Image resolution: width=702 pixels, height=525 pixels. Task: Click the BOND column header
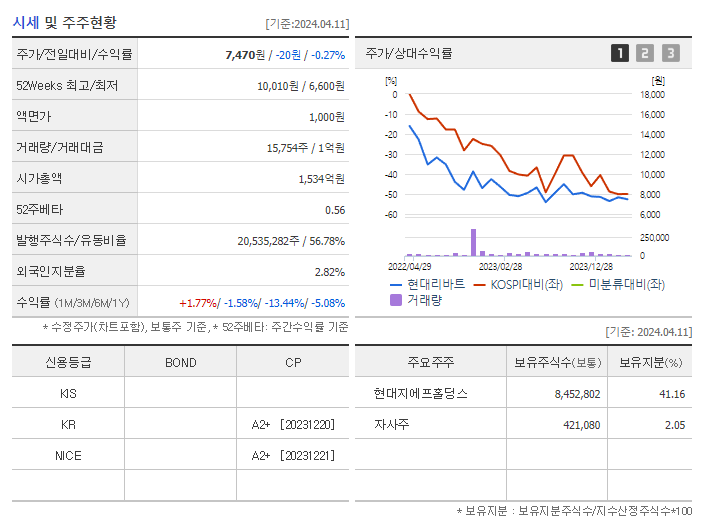click(180, 362)
